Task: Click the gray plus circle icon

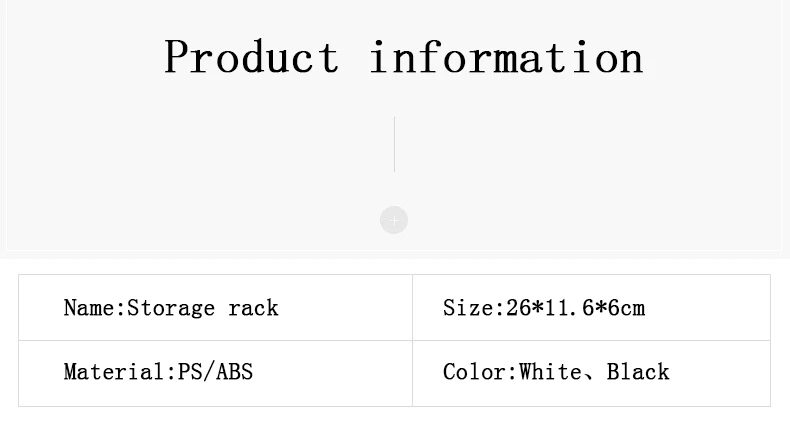Action: pos(394,220)
